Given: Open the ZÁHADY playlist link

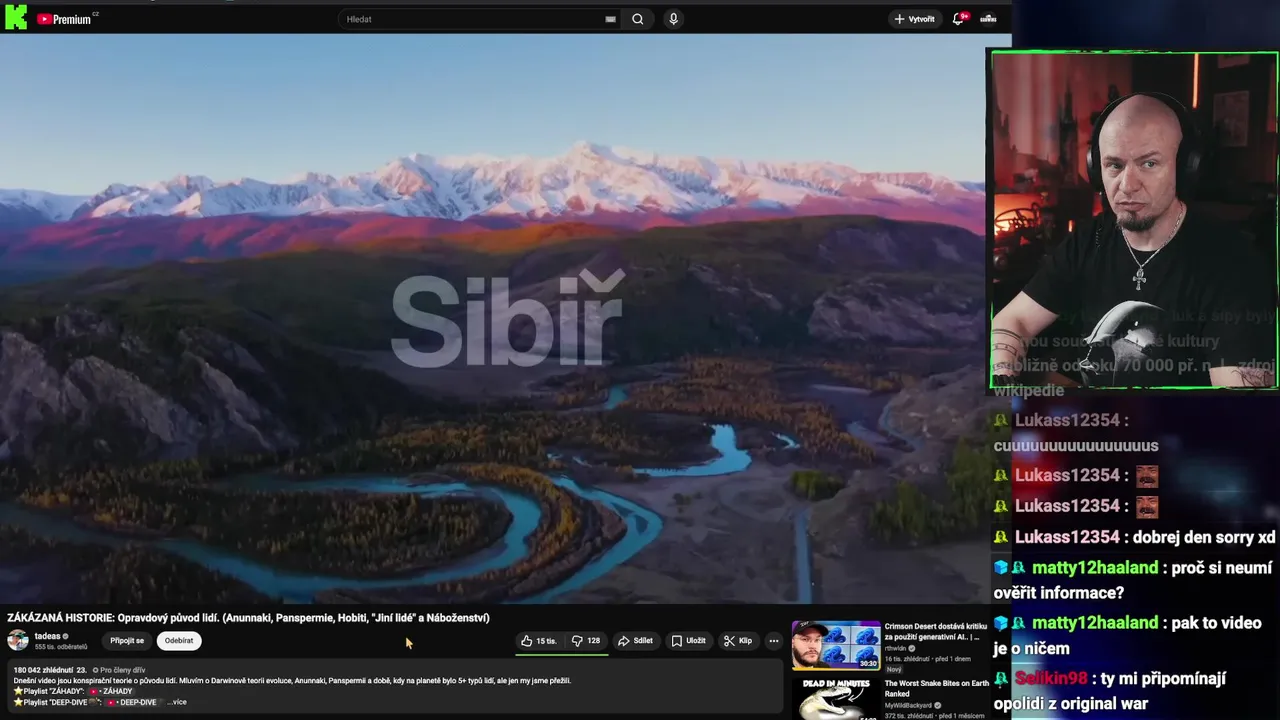Looking at the screenshot, I should point(111,691).
